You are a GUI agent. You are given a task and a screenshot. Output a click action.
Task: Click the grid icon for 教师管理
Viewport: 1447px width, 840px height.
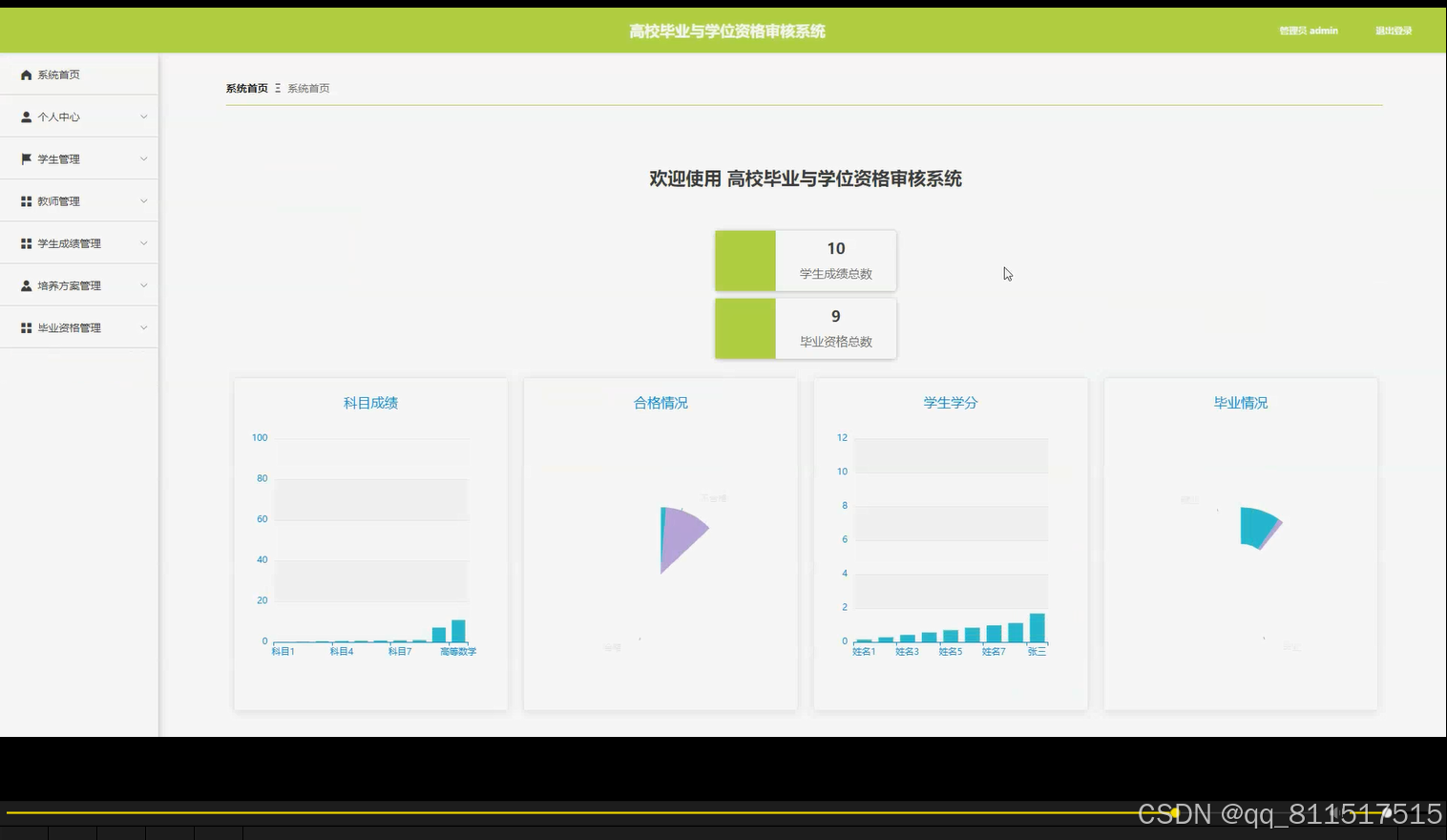click(x=27, y=201)
